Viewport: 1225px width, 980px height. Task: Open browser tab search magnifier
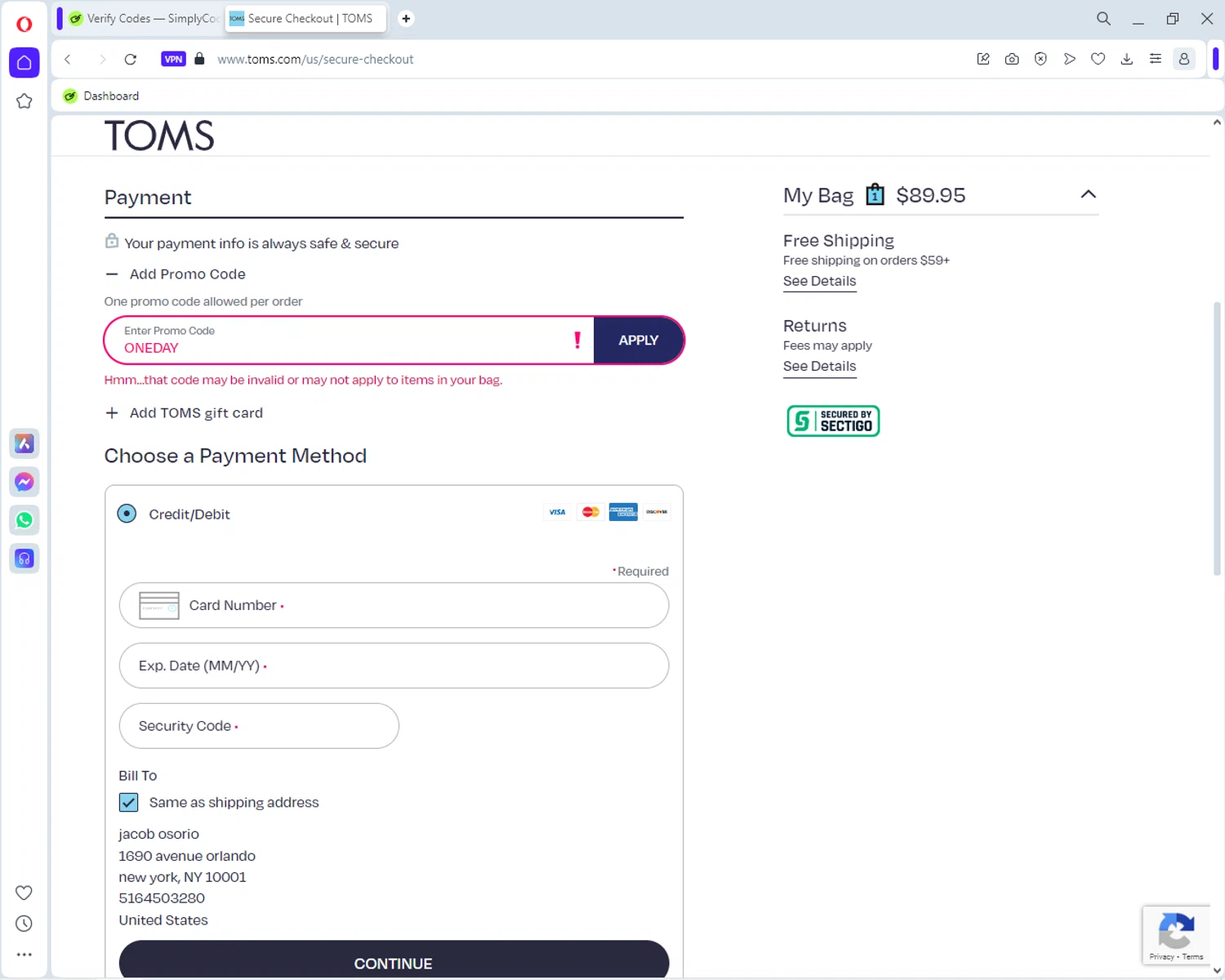click(1103, 18)
